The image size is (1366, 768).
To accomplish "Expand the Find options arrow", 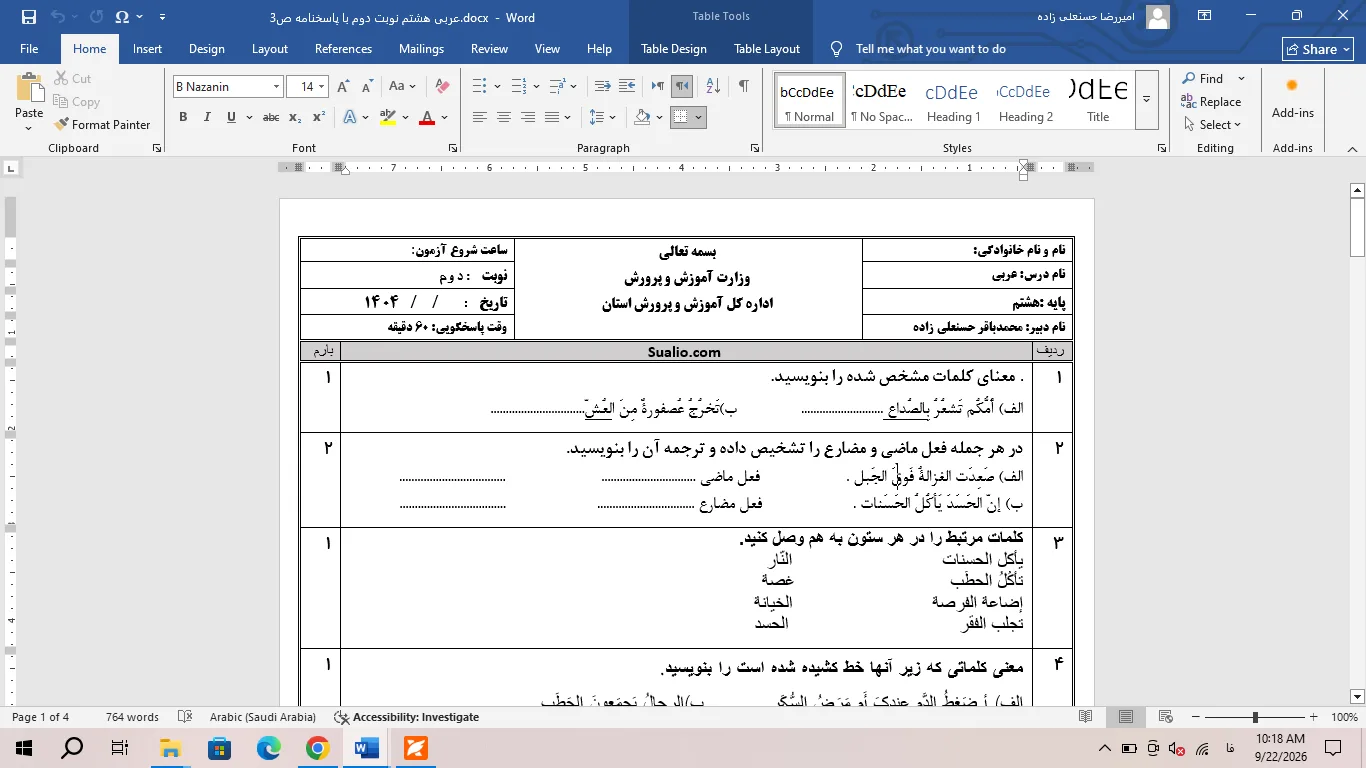I will (x=1241, y=78).
